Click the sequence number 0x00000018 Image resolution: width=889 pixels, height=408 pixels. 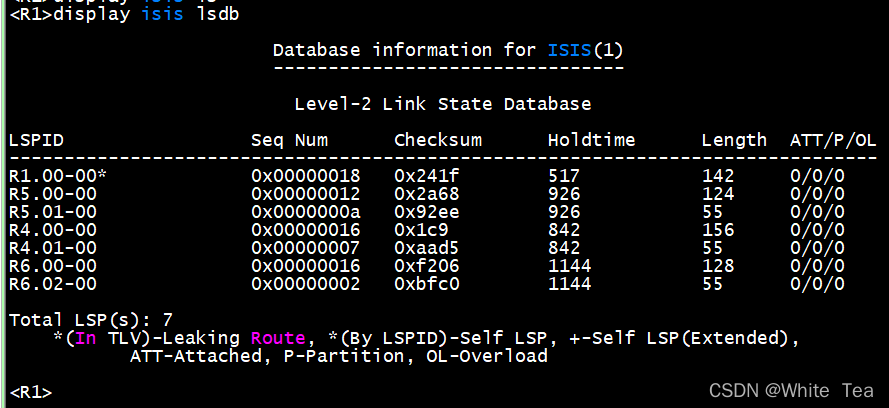(305, 175)
